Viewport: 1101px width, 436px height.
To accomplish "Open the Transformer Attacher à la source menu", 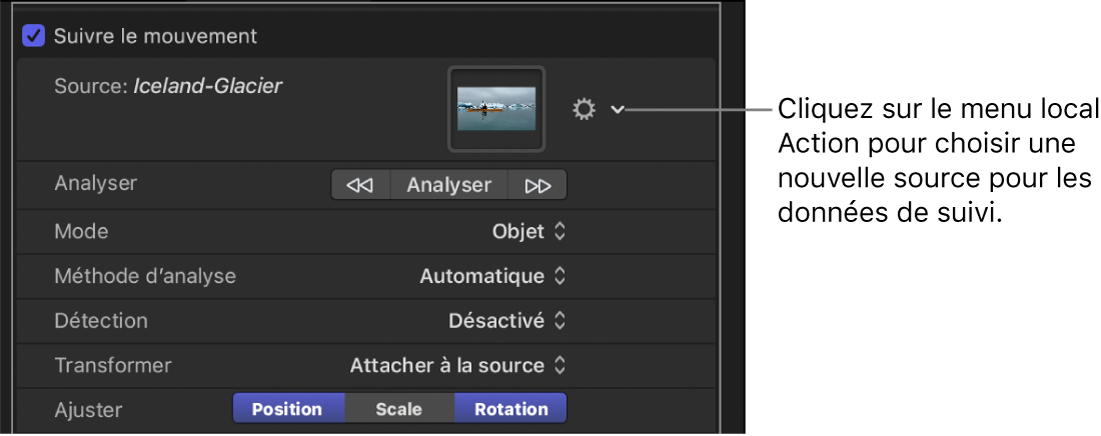I will [x=458, y=366].
